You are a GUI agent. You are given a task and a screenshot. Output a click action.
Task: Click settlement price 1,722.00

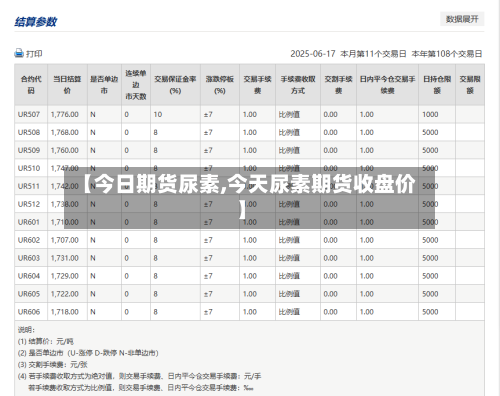(65, 294)
